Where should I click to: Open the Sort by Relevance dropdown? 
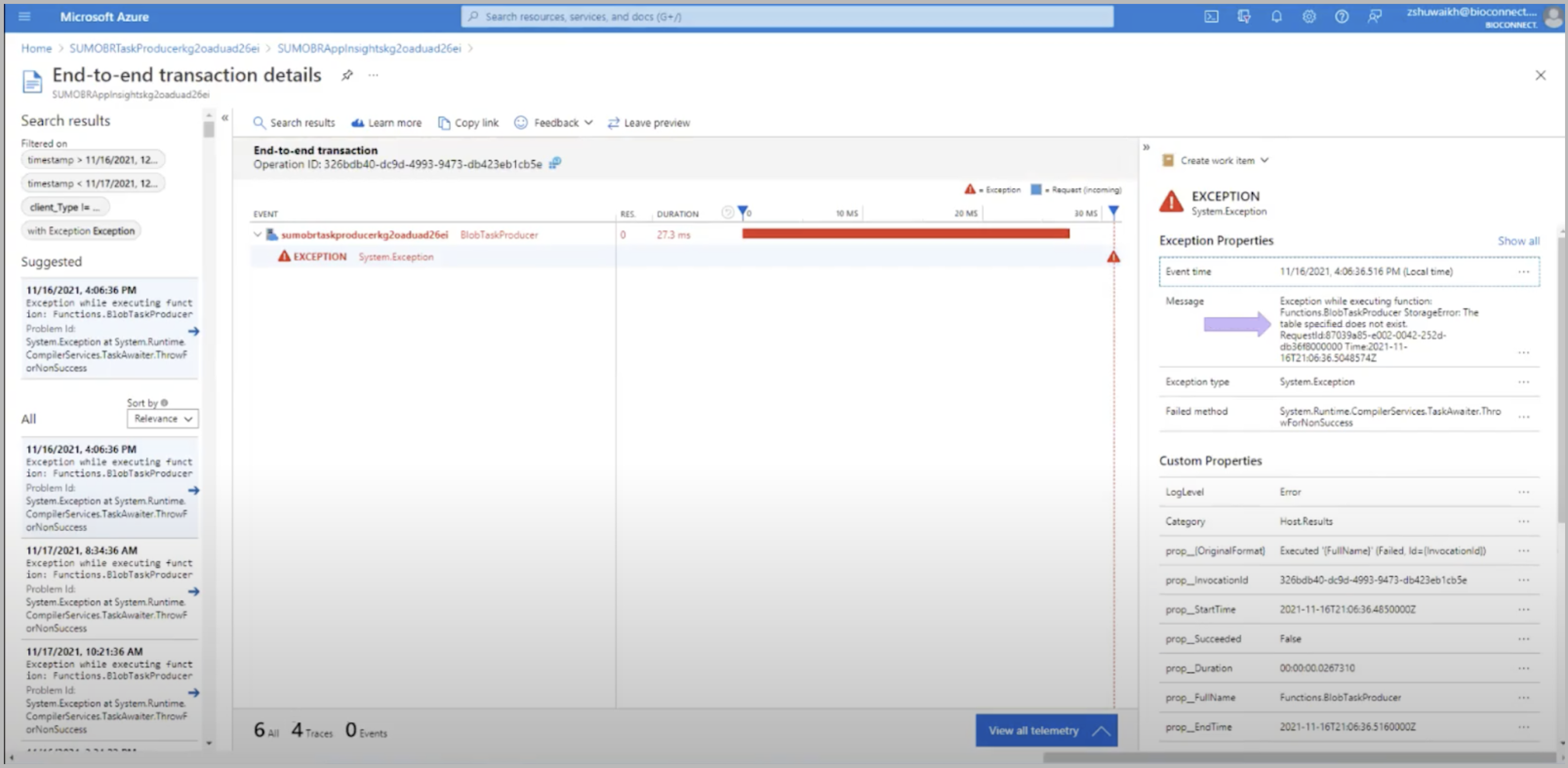(162, 419)
